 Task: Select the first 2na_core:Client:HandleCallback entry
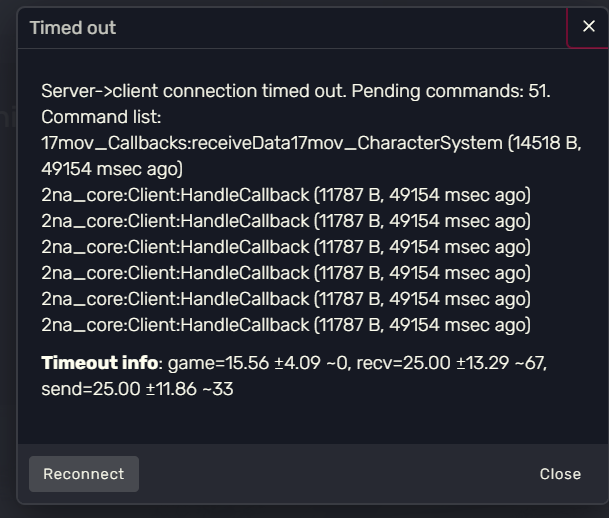[286, 195]
